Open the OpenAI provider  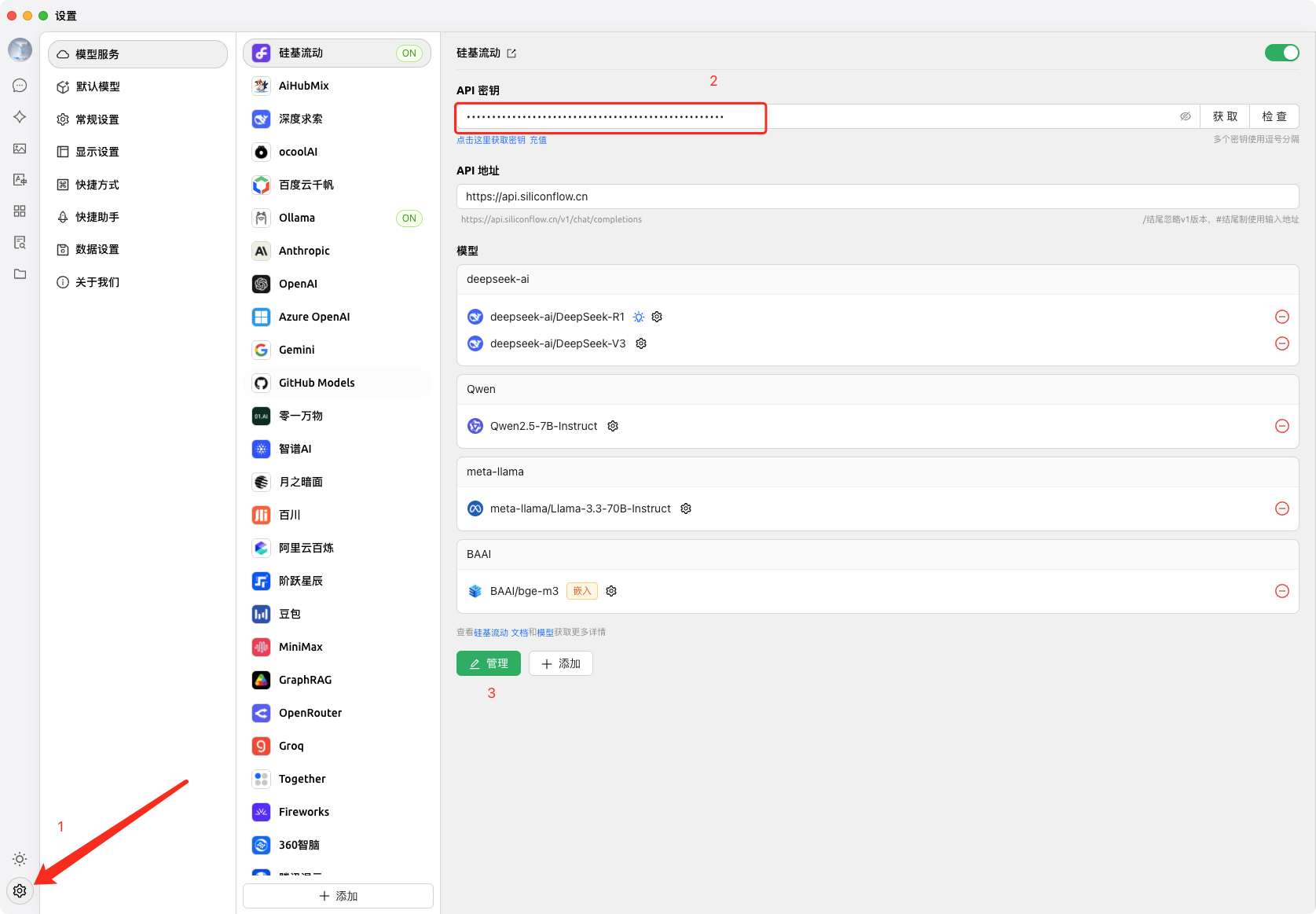tap(337, 284)
